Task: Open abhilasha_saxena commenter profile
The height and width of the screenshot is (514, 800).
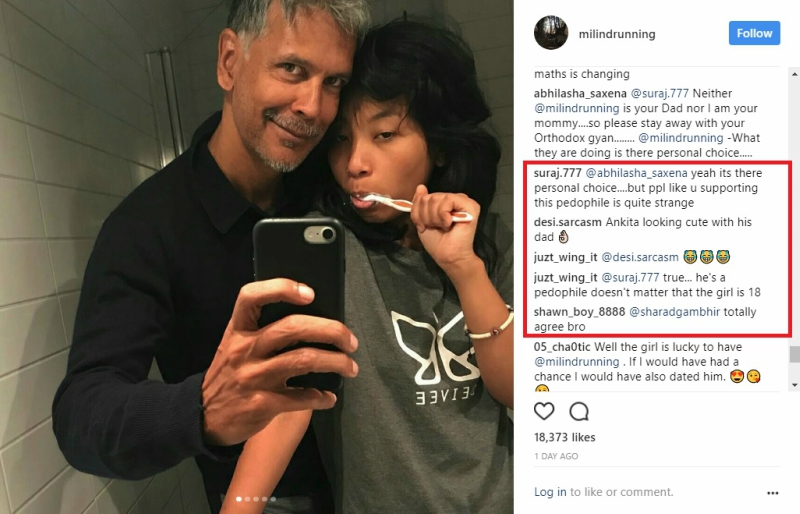Action: coord(580,93)
